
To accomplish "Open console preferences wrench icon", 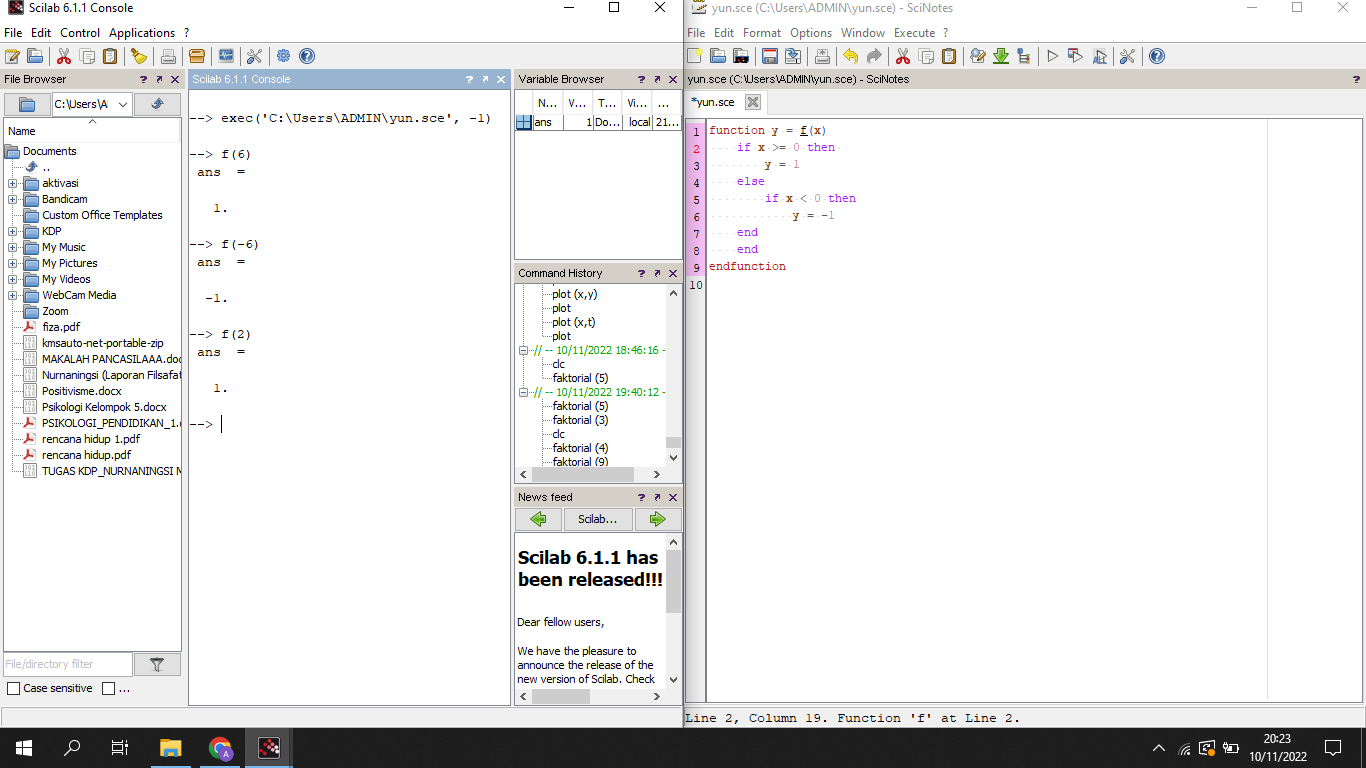I will tap(254, 56).
